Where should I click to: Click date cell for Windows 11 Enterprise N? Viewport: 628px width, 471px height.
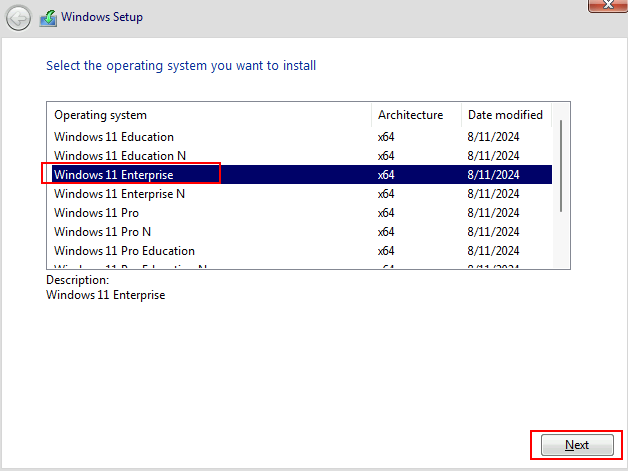(493, 194)
